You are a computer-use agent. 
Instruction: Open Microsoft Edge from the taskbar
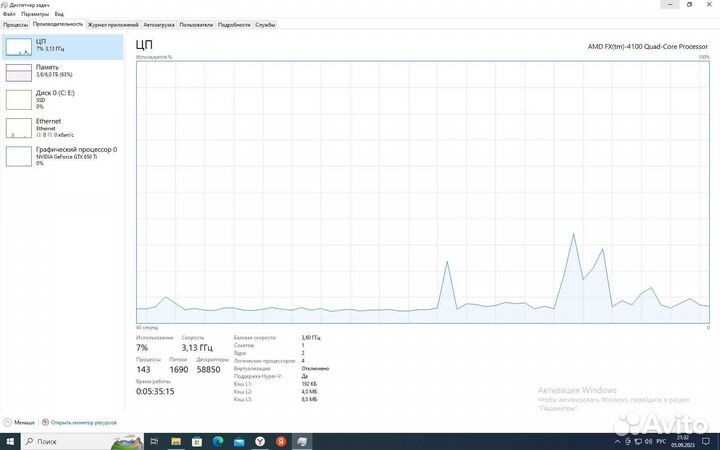(x=219, y=441)
